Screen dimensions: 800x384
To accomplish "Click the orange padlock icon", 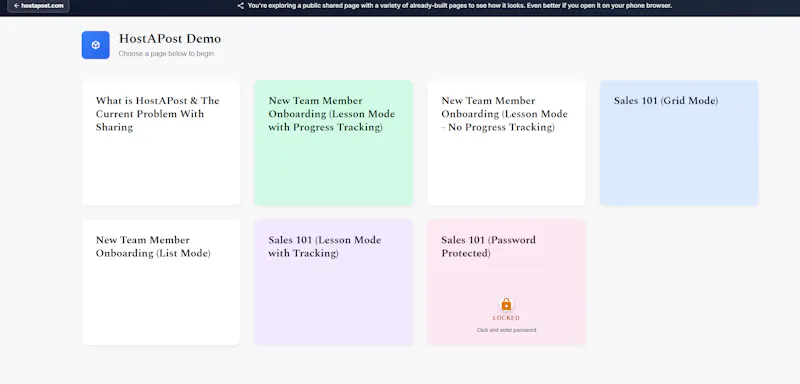I will [x=506, y=304].
